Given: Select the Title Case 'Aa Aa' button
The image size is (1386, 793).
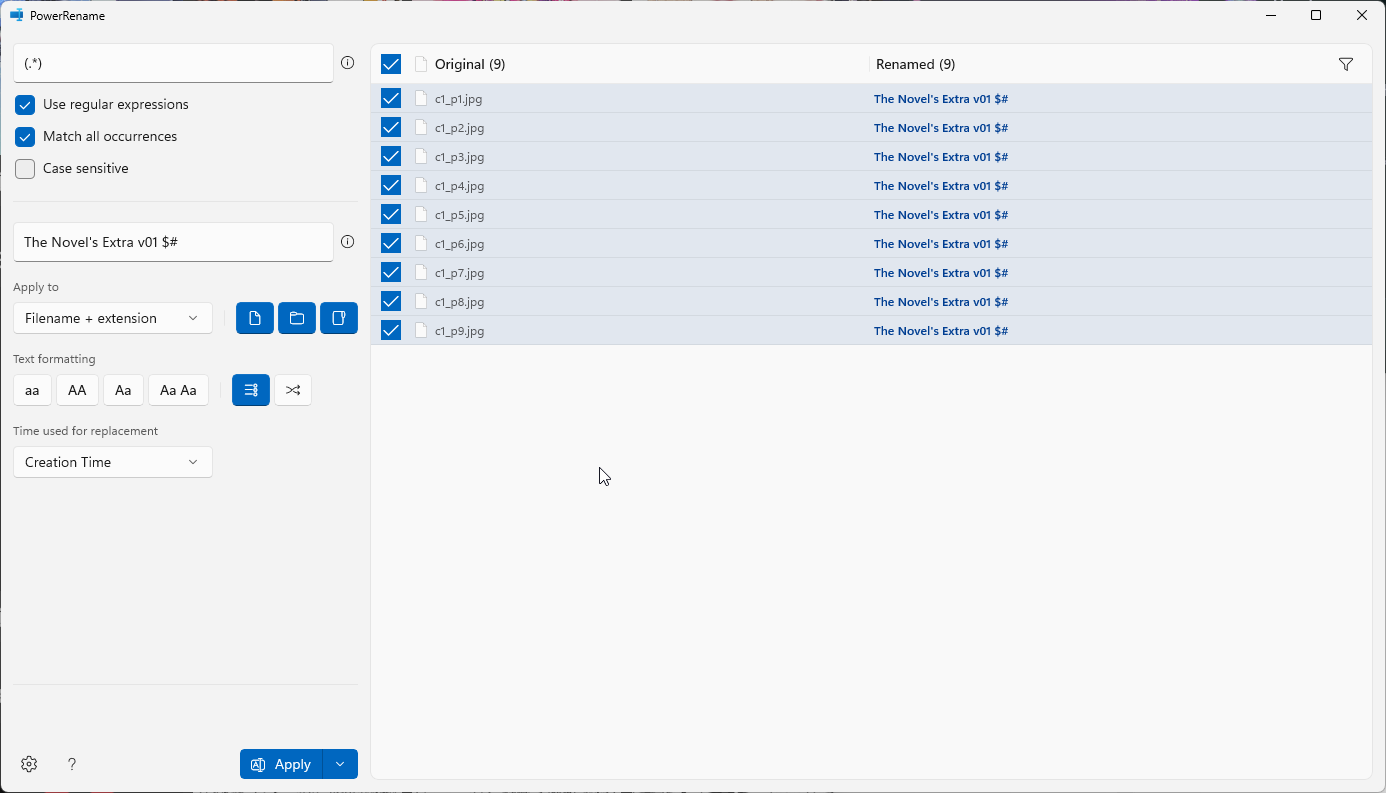Looking at the screenshot, I should [178, 390].
